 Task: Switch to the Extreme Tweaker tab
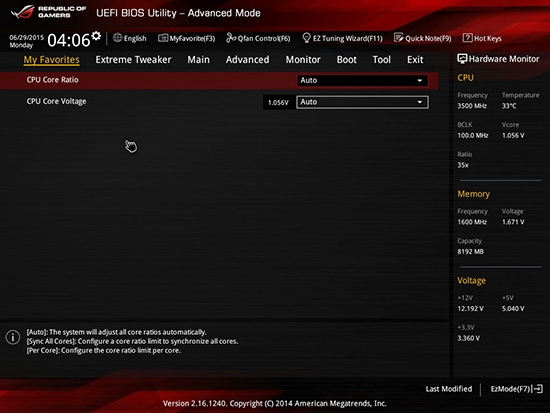(x=133, y=60)
